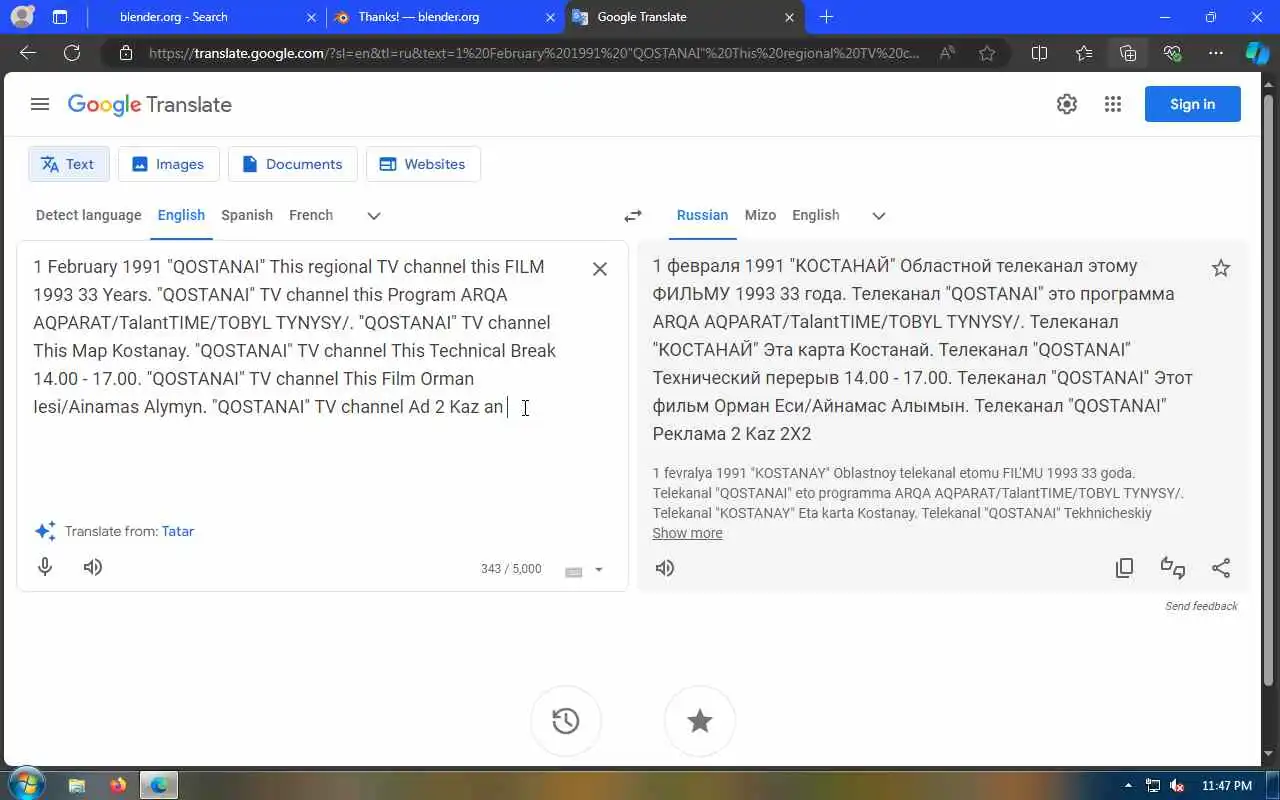Switch to Websites translation mode
The image size is (1280, 800).
pos(423,164)
